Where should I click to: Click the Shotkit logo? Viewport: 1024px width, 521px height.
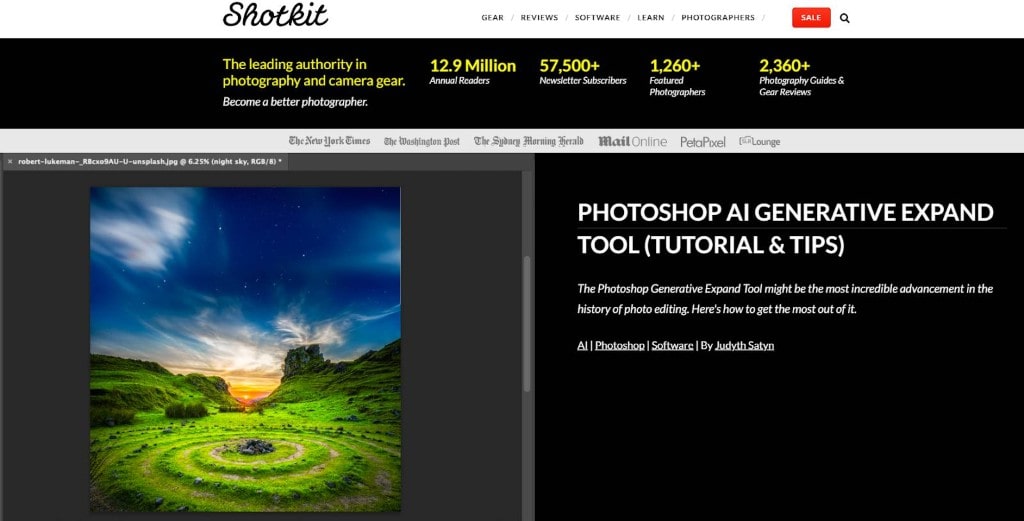click(x=275, y=14)
